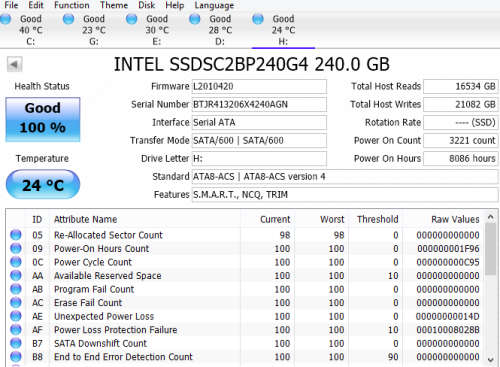Switch to the C: disk tab

(31, 30)
